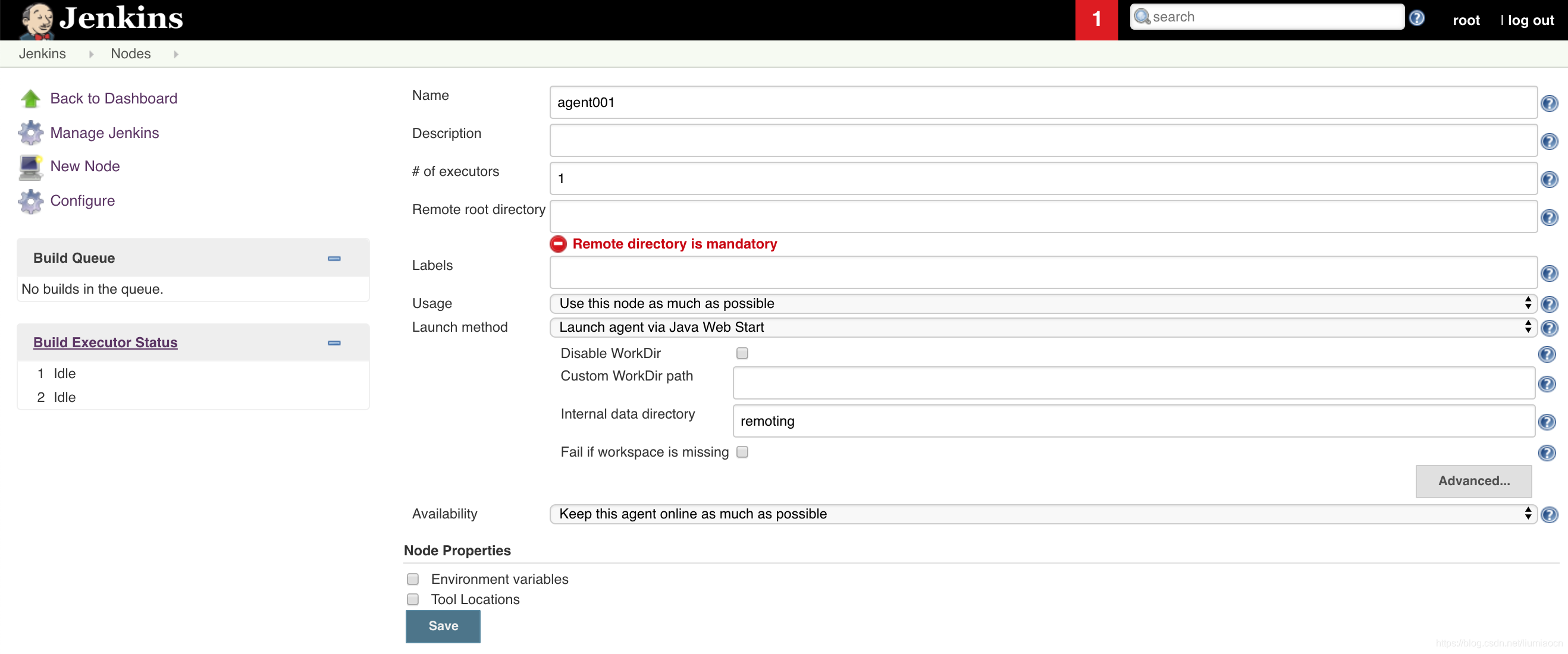Click the Manage Jenkins gear icon
1568x654 pixels.
click(x=31, y=132)
